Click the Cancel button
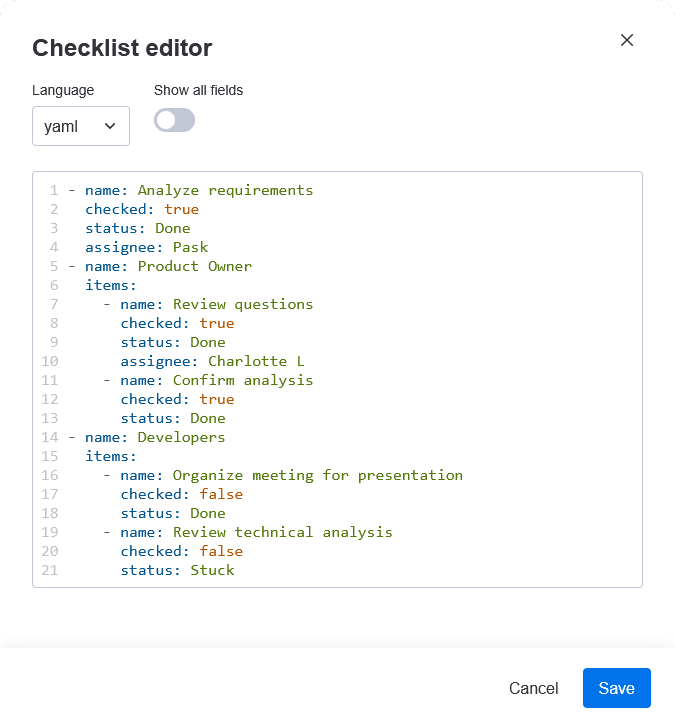 coord(533,688)
